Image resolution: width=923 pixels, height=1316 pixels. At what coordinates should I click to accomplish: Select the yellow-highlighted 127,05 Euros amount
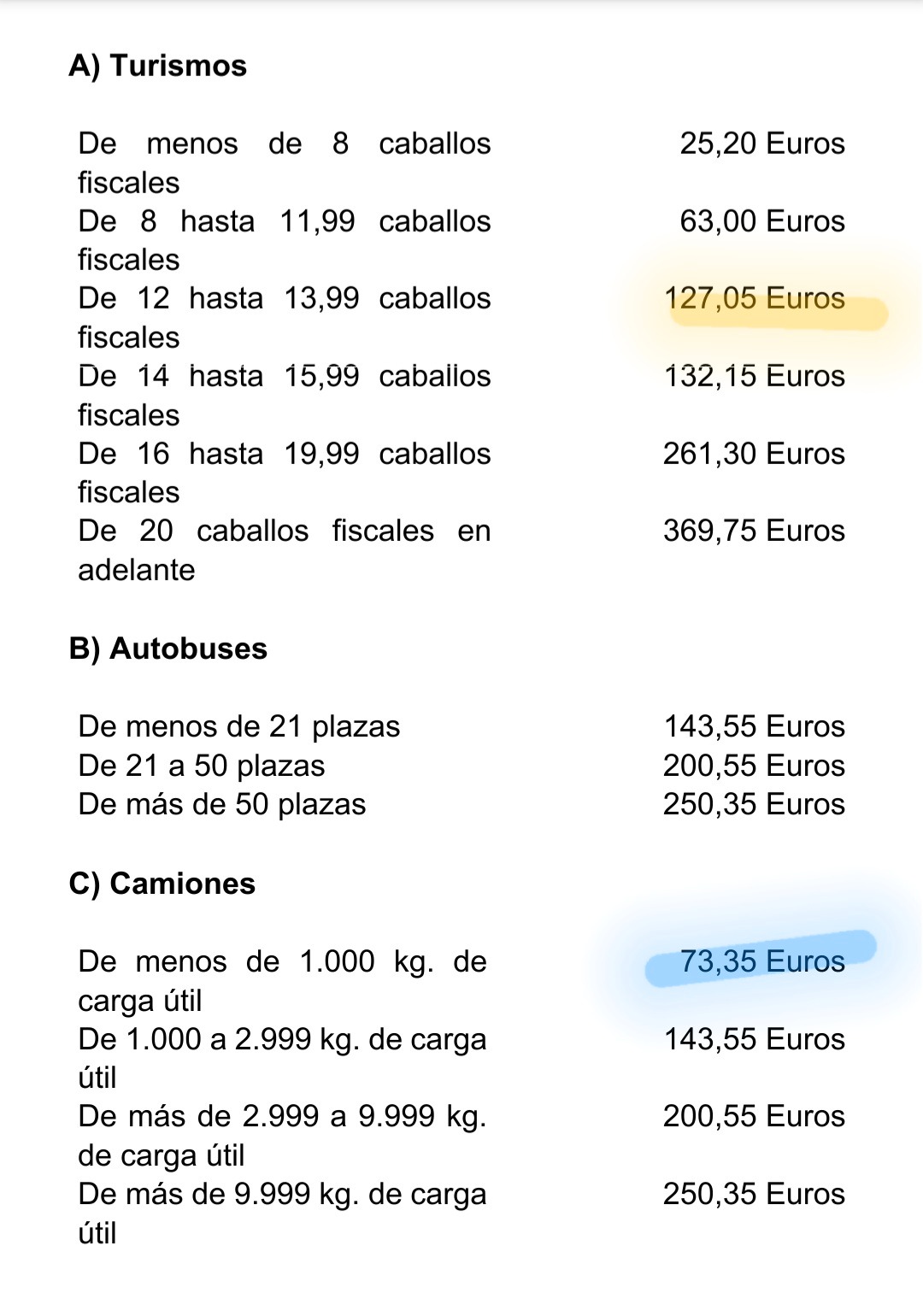[x=754, y=298]
